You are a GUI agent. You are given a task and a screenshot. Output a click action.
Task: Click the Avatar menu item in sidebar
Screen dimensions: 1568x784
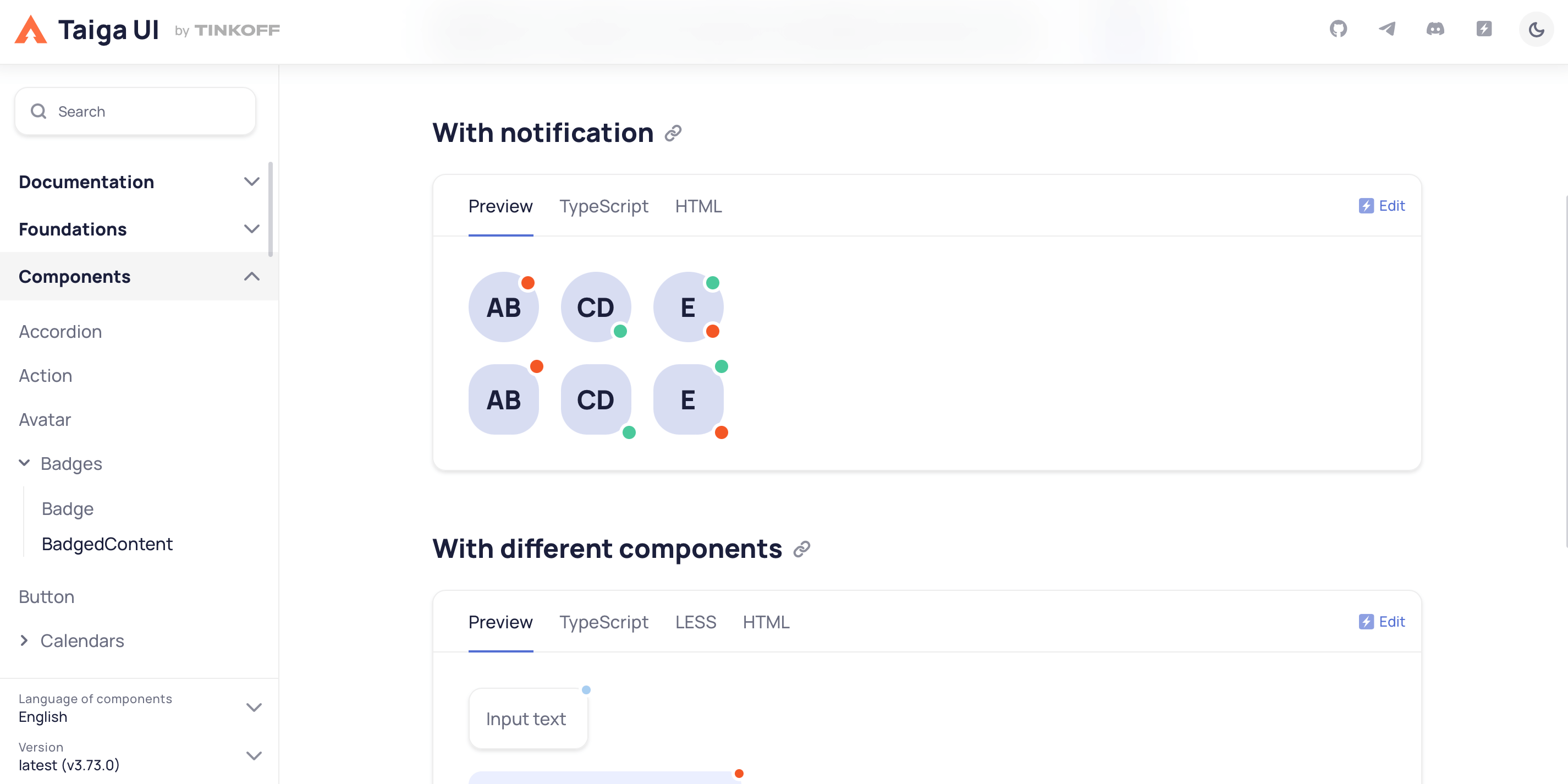coord(45,419)
